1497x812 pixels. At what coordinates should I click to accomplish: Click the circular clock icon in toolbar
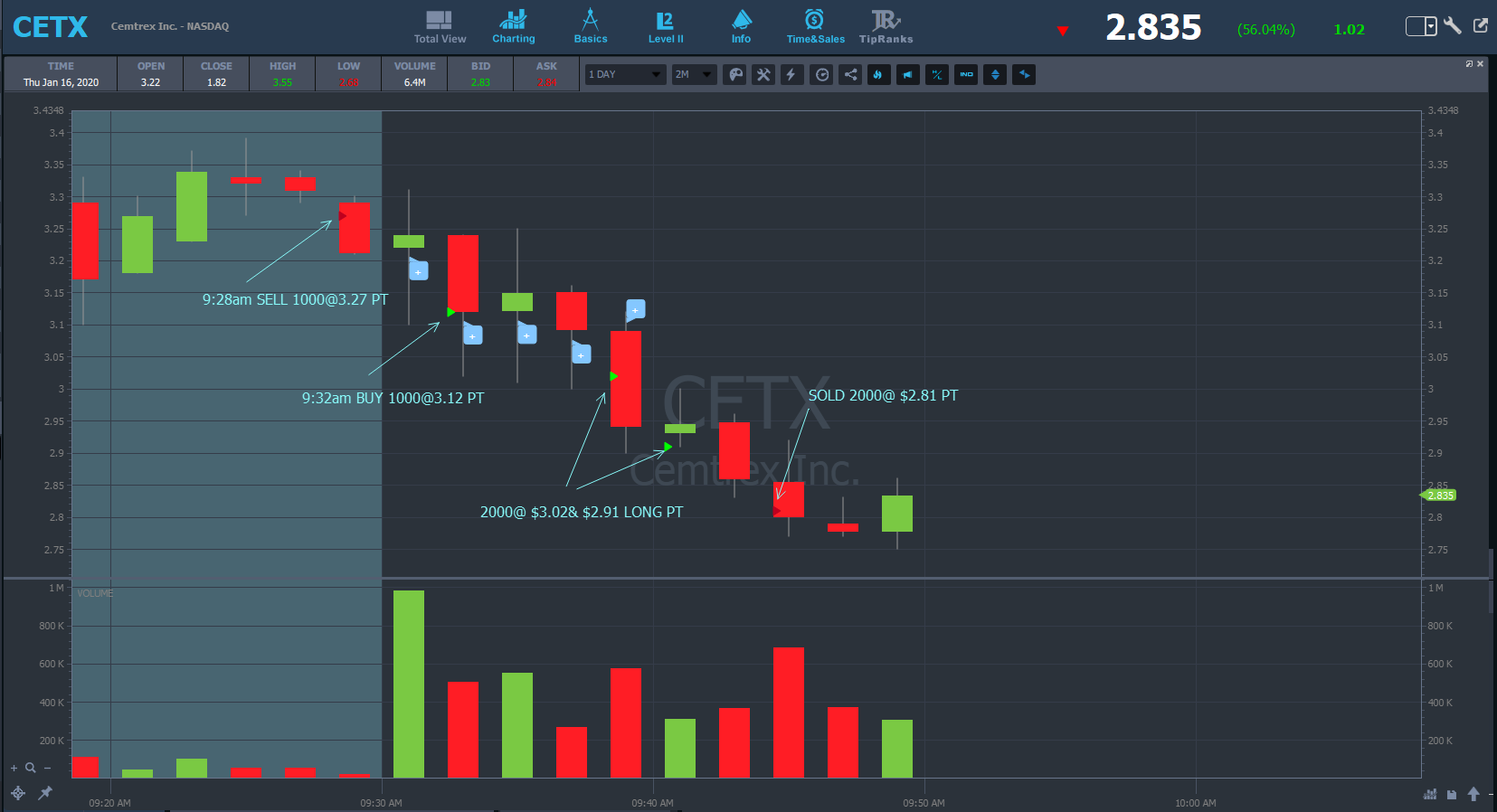[x=822, y=74]
